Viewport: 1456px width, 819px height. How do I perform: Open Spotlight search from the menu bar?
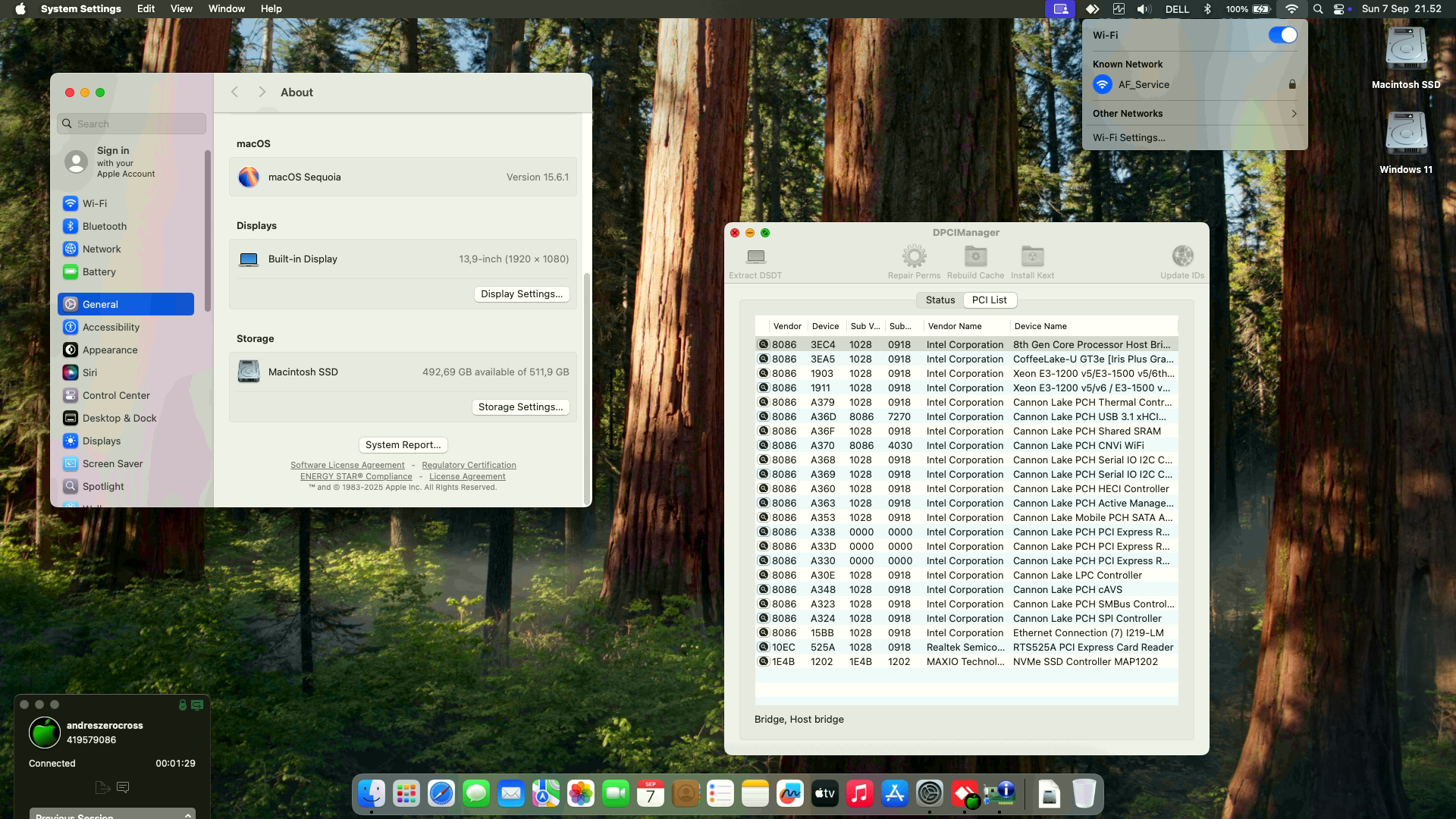point(1318,9)
